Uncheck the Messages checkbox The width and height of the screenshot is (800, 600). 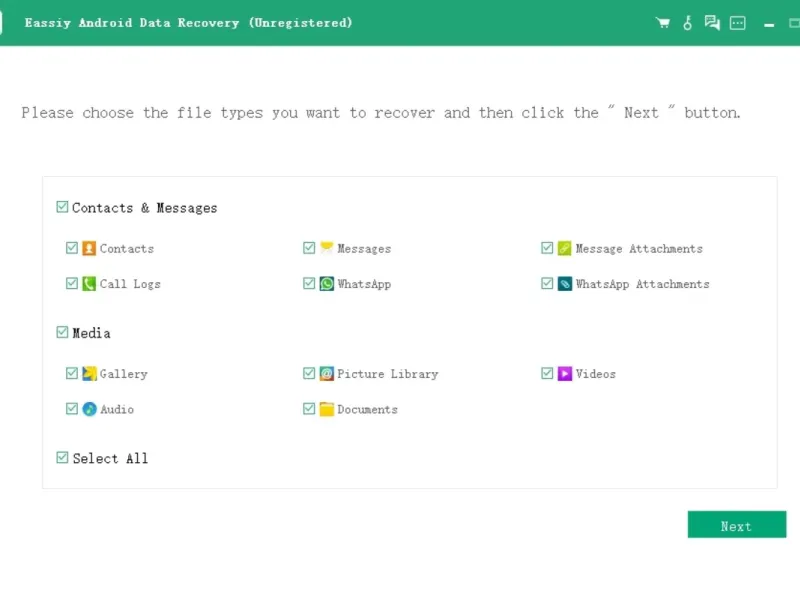click(x=310, y=249)
